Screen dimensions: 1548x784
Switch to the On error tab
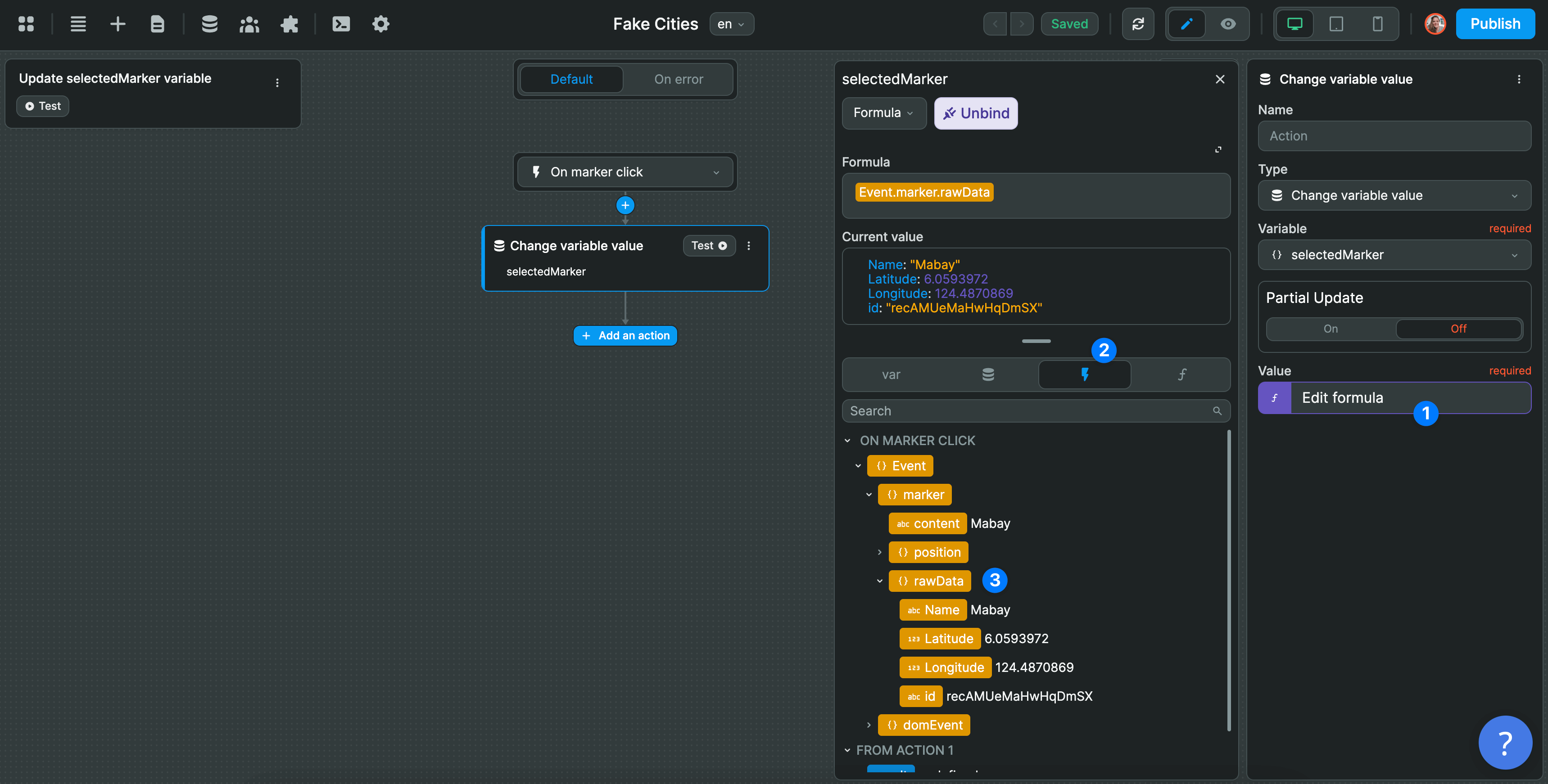679,79
